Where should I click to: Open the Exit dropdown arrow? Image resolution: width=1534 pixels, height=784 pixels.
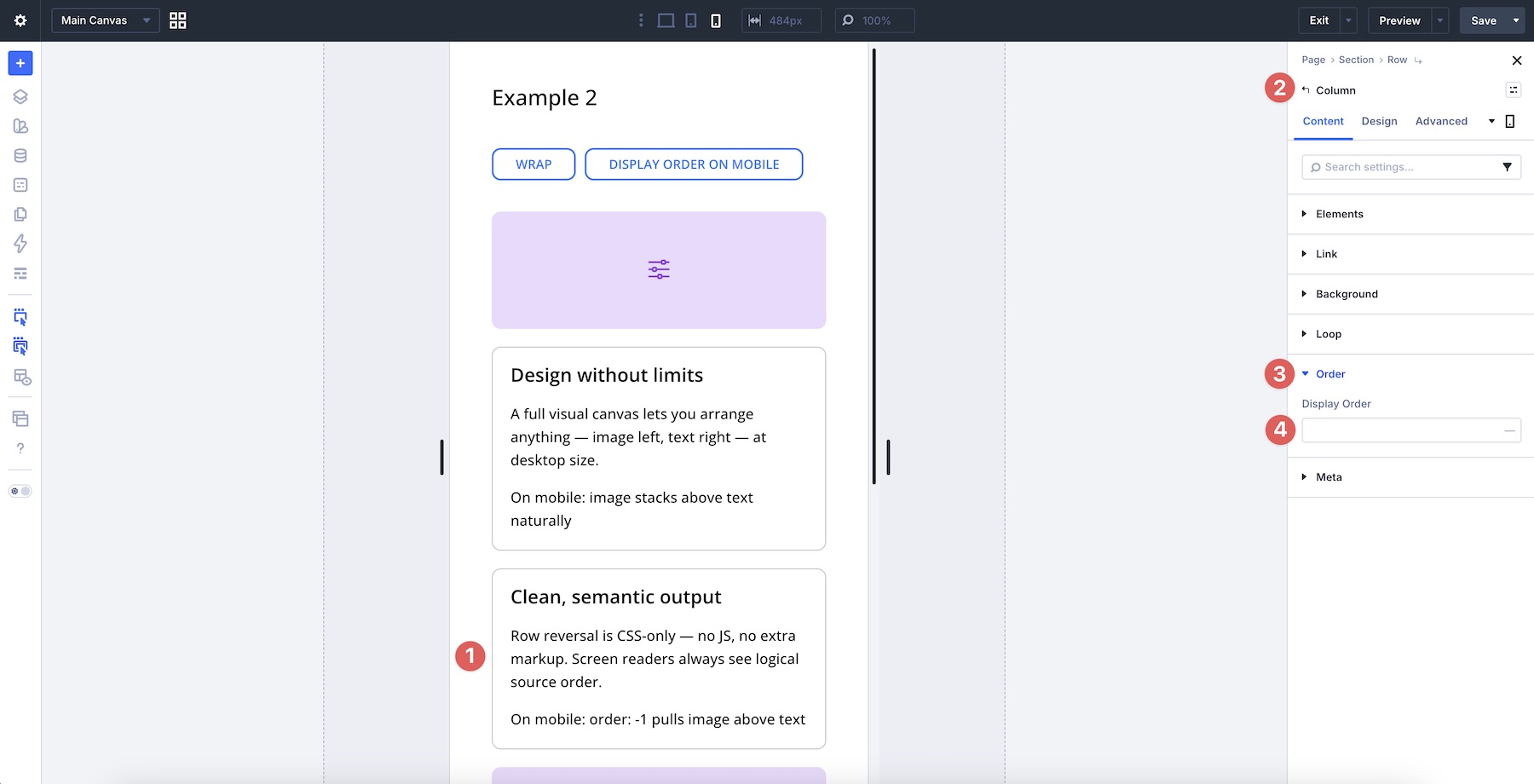[x=1348, y=20]
